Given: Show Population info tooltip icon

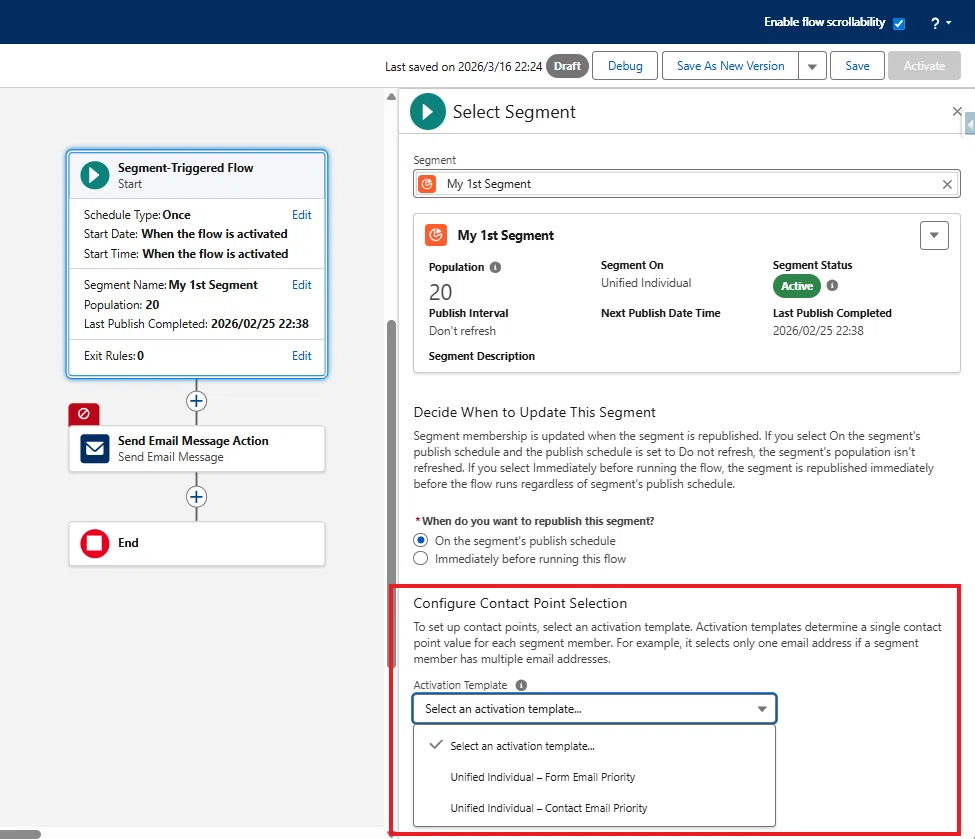Looking at the screenshot, I should coord(495,267).
